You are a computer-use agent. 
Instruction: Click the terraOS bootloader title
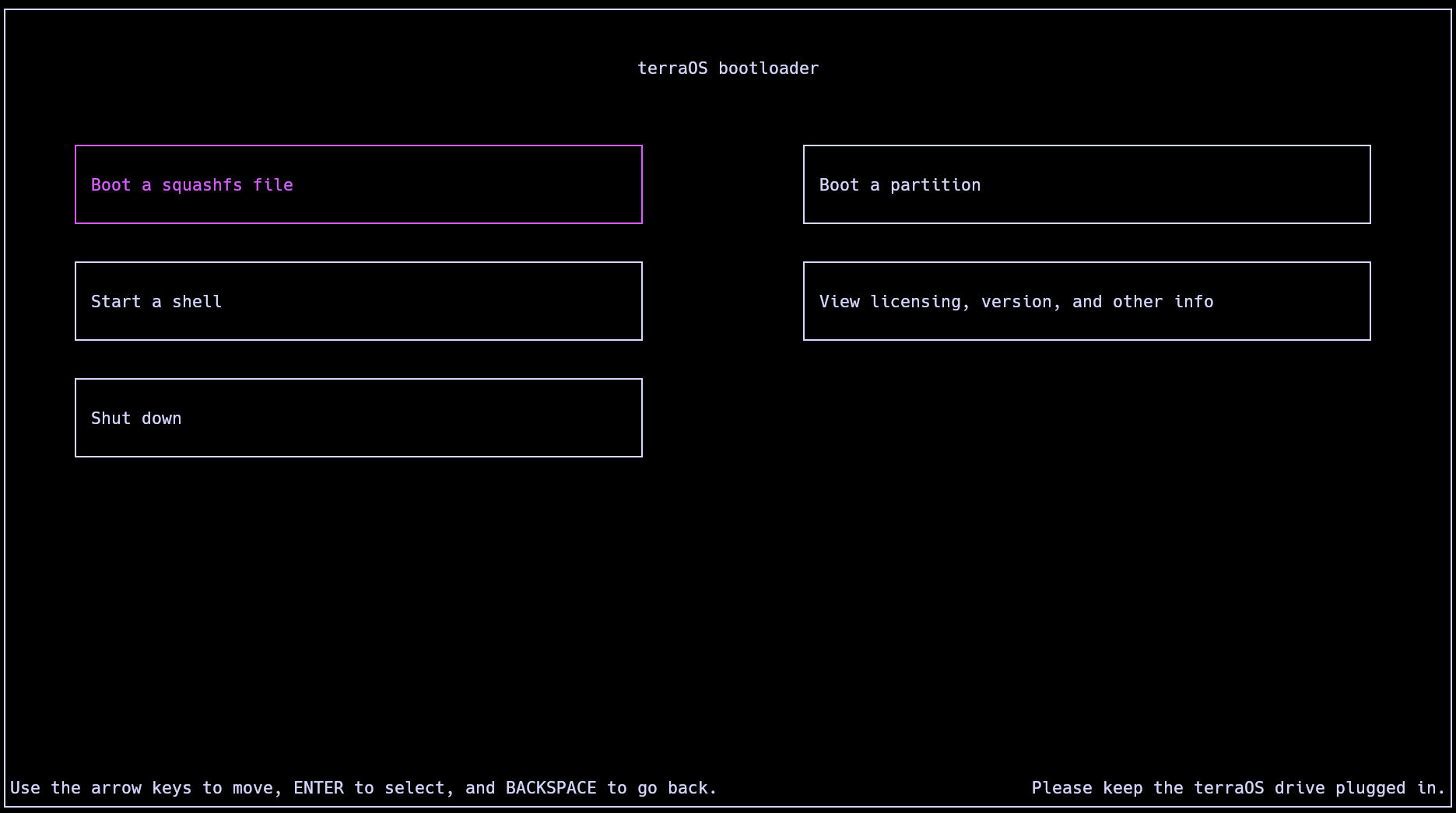point(728,68)
